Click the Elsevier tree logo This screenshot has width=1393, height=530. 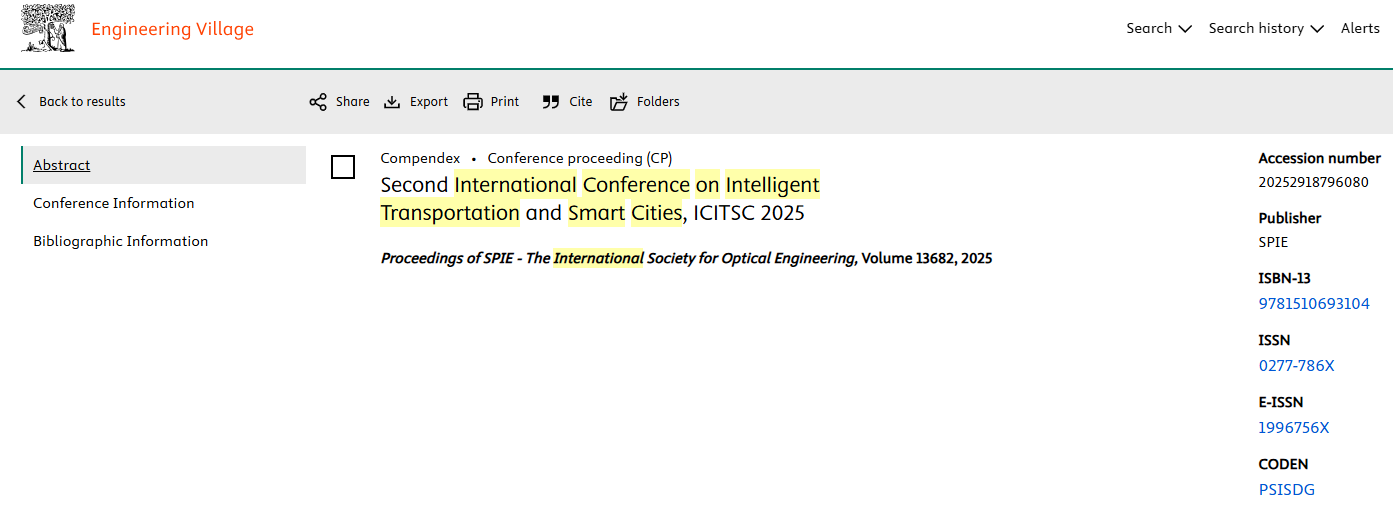tap(48, 29)
